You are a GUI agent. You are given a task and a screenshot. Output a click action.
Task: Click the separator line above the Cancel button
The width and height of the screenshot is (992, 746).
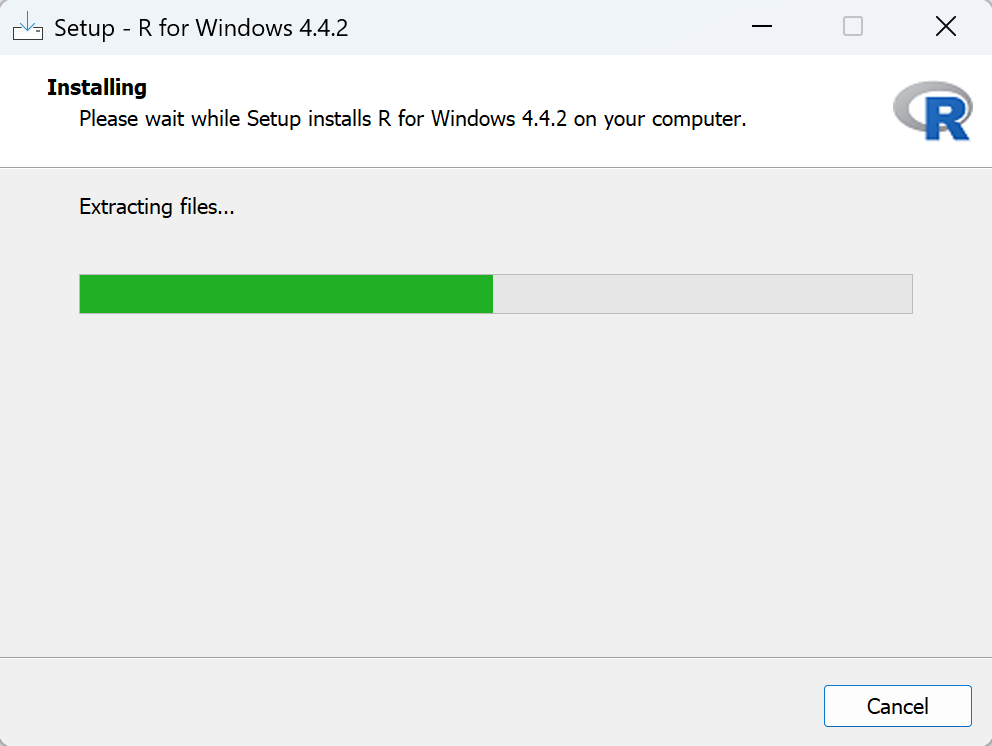click(496, 658)
